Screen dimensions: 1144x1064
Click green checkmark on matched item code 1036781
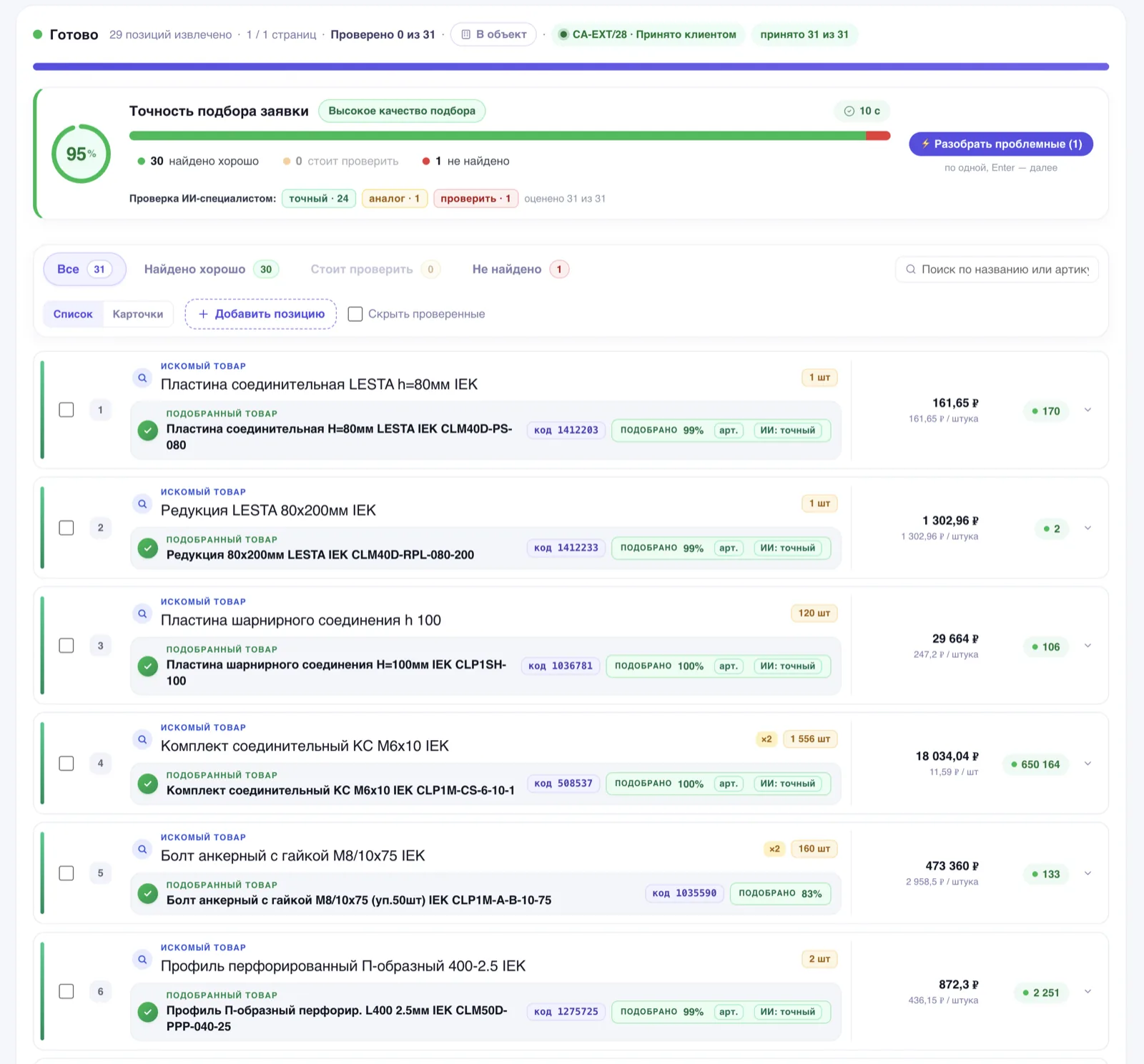pos(148,666)
